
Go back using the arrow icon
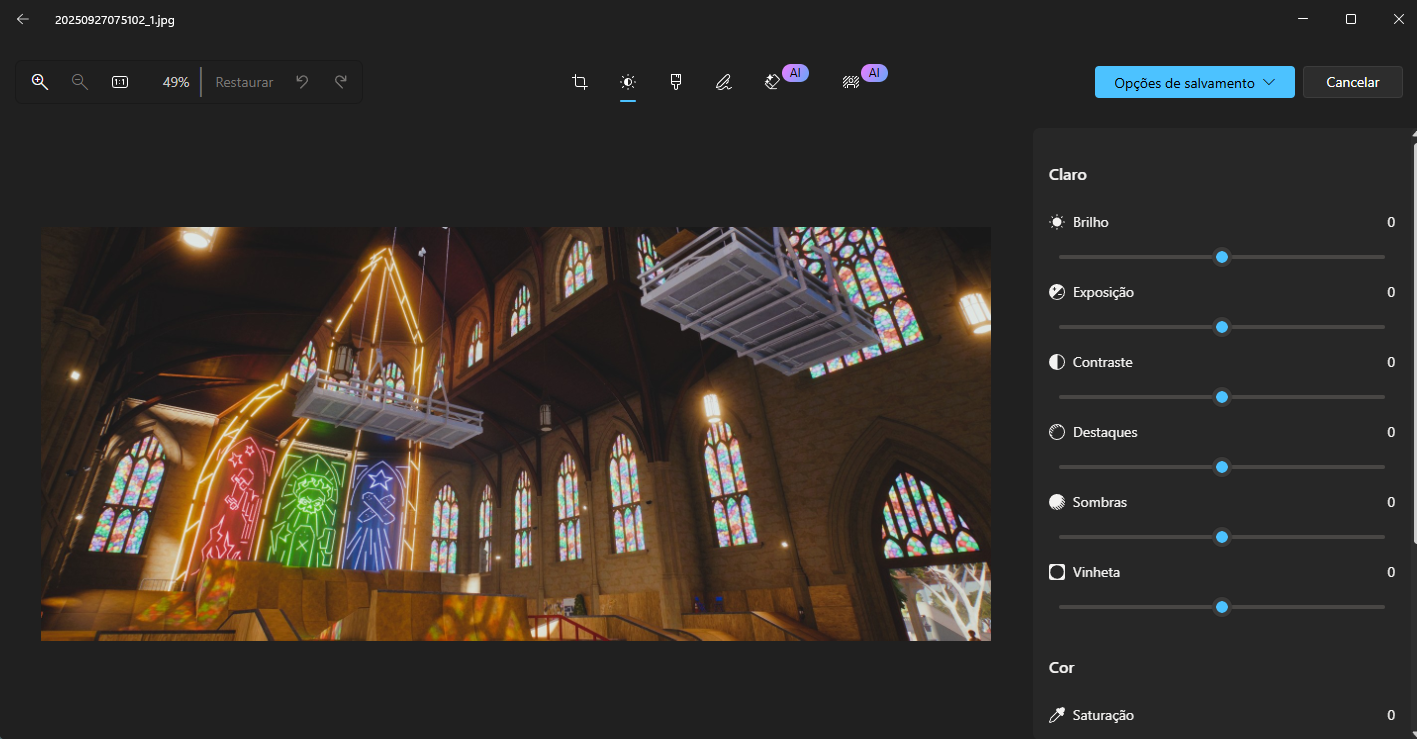[x=23, y=19]
